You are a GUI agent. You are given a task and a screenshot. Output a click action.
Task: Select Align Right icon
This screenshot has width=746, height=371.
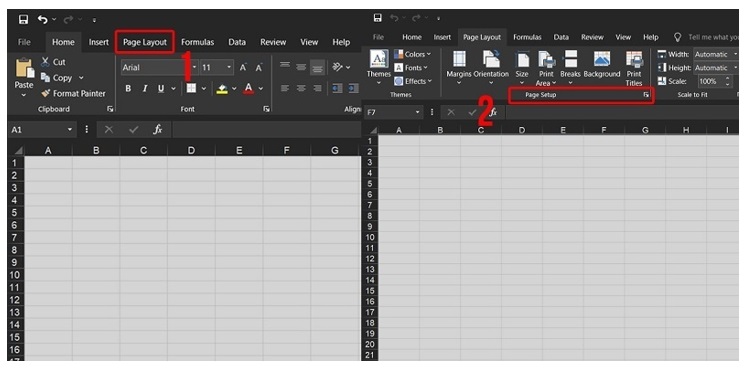click(317, 88)
